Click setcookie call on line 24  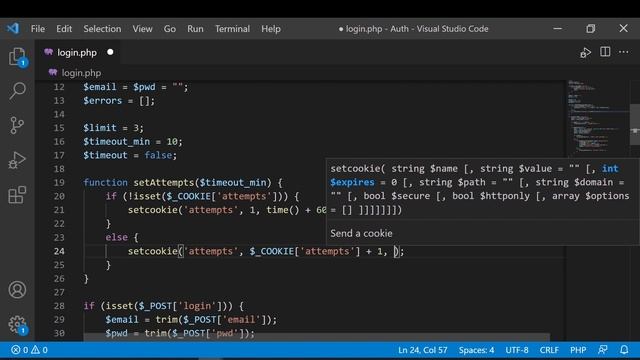[153, 251]
